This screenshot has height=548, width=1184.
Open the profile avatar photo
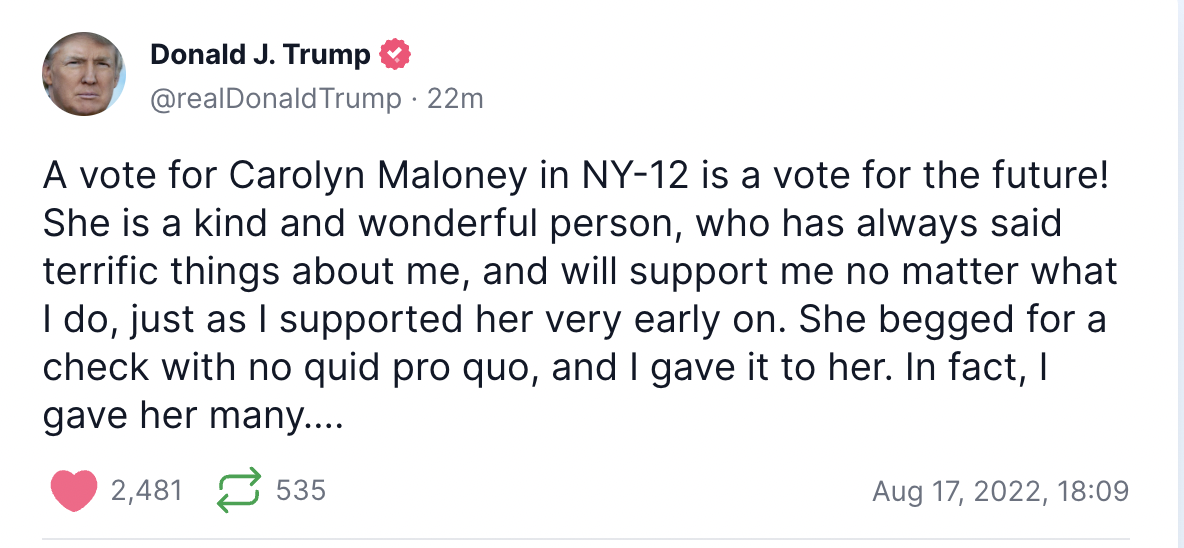(x=84, y=74)
